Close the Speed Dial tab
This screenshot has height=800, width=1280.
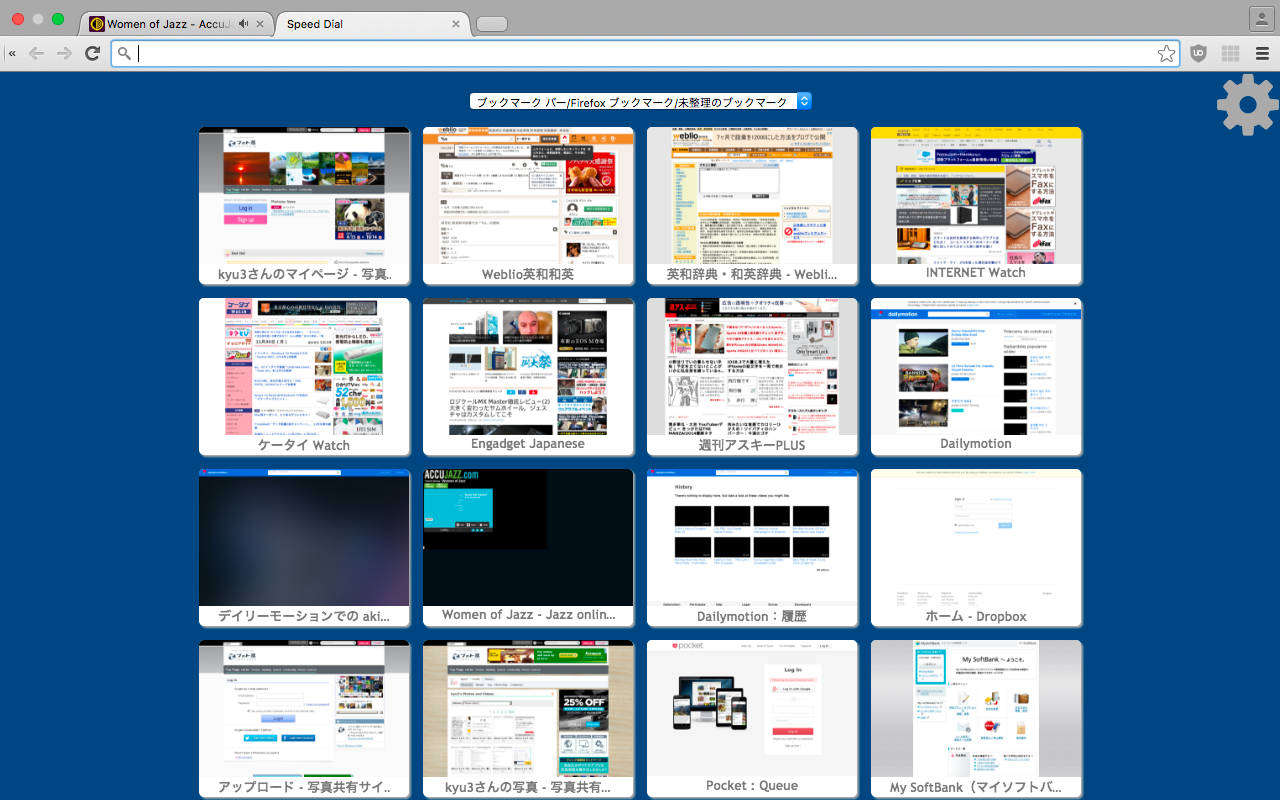pos(456,24)
